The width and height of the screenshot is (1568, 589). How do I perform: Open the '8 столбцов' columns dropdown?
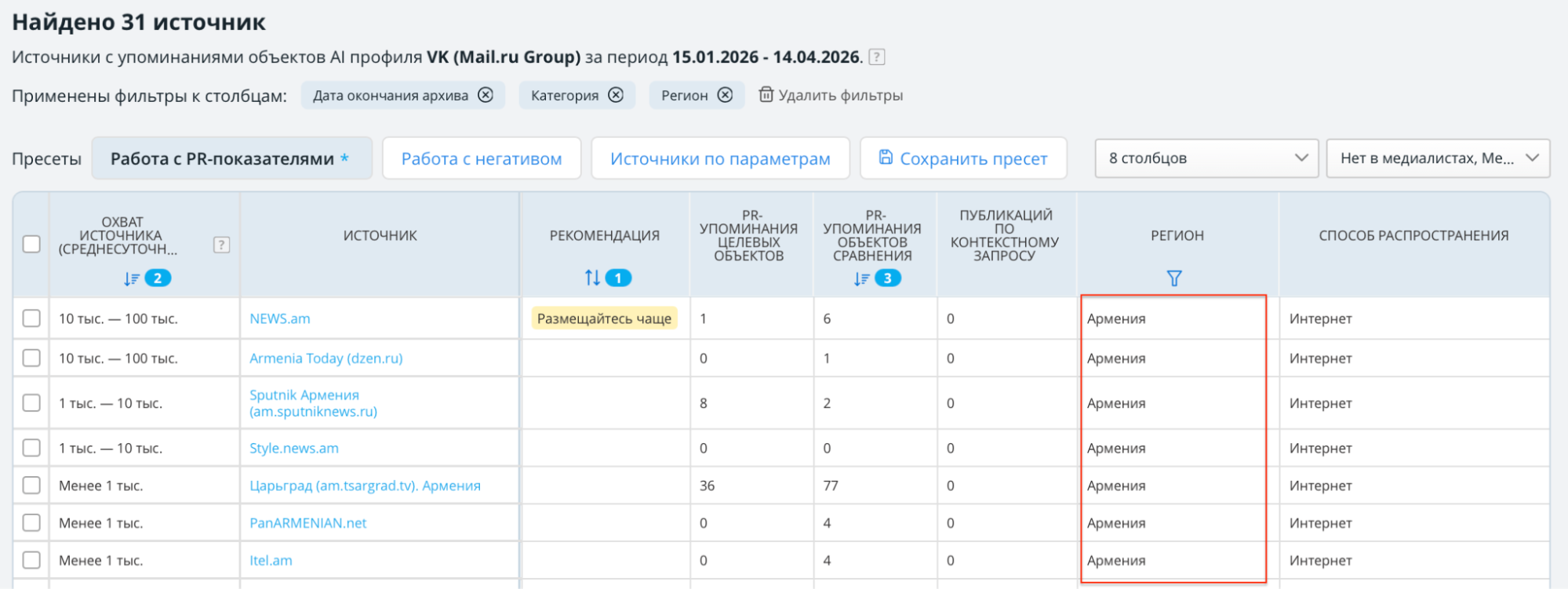1206,158
